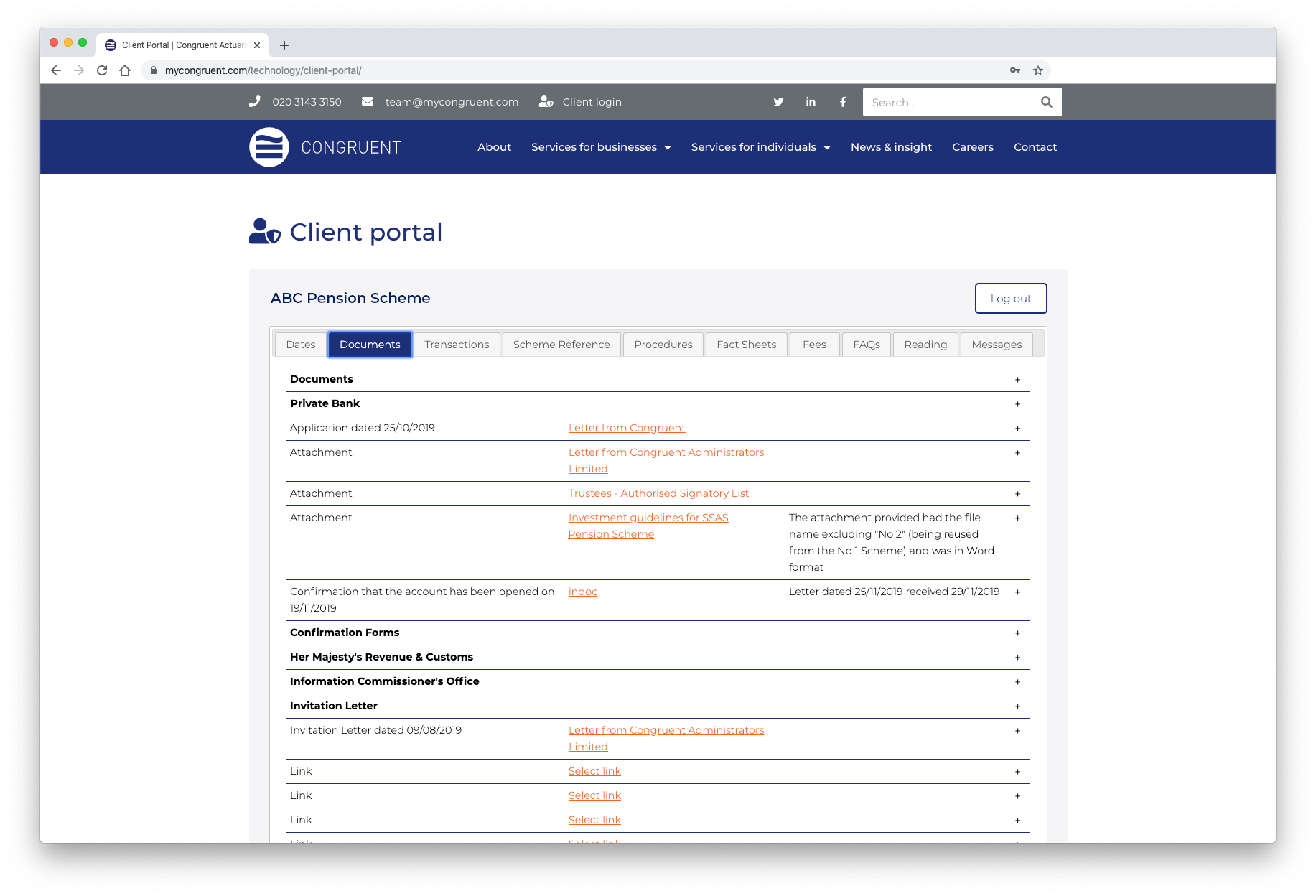Click the Congruent logo circle
Viewport: 1316px width, 896px height.
269,147
